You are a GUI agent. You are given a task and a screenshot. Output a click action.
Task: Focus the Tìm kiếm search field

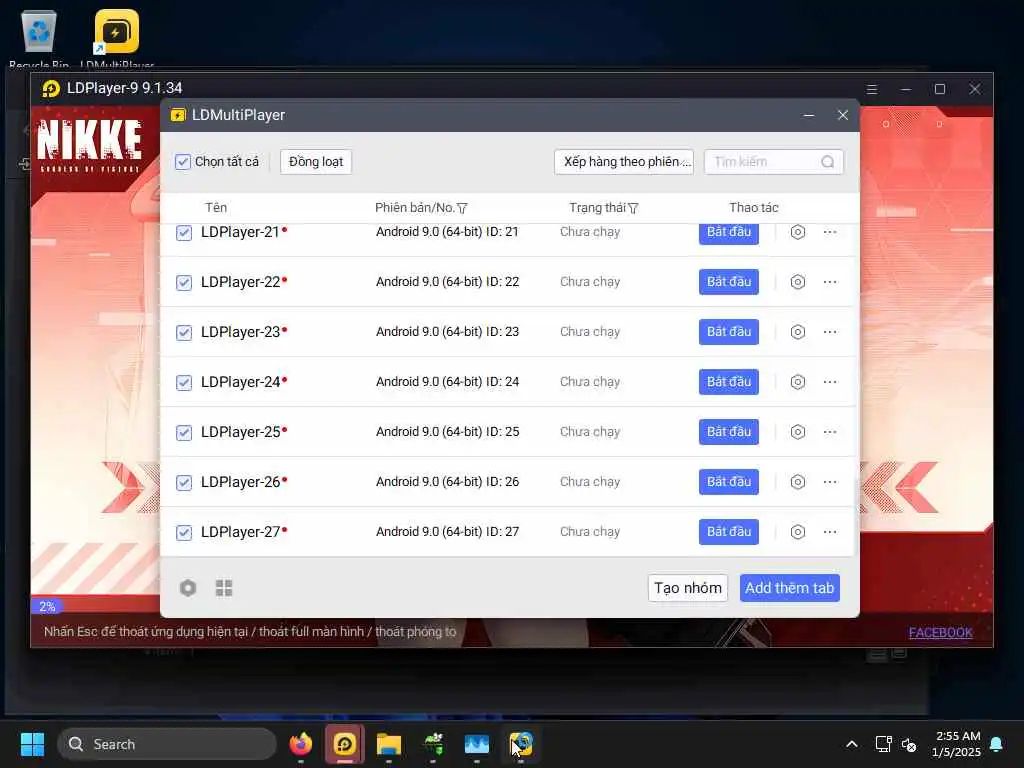774,162
